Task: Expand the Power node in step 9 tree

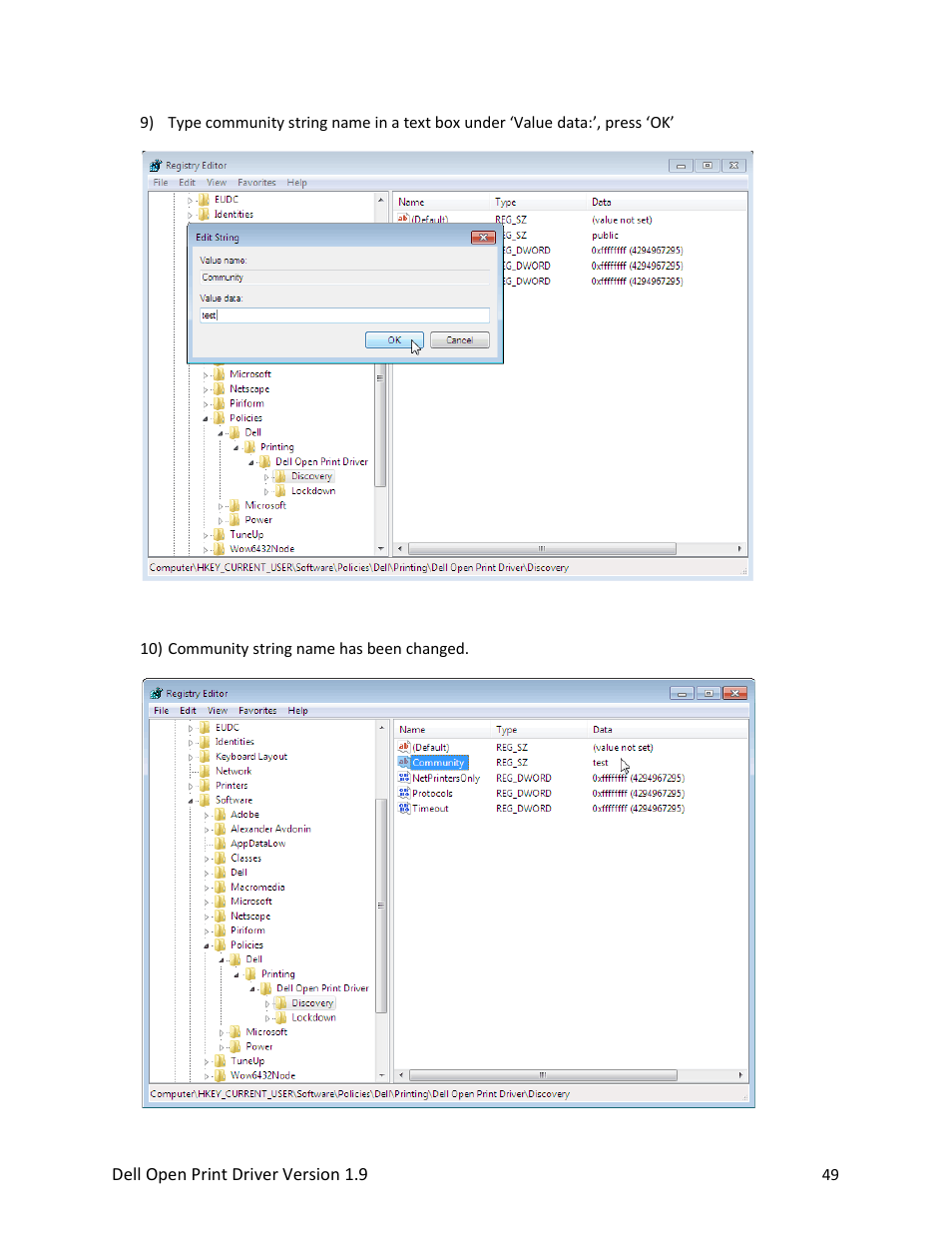Action: click(x=221, y=520)
